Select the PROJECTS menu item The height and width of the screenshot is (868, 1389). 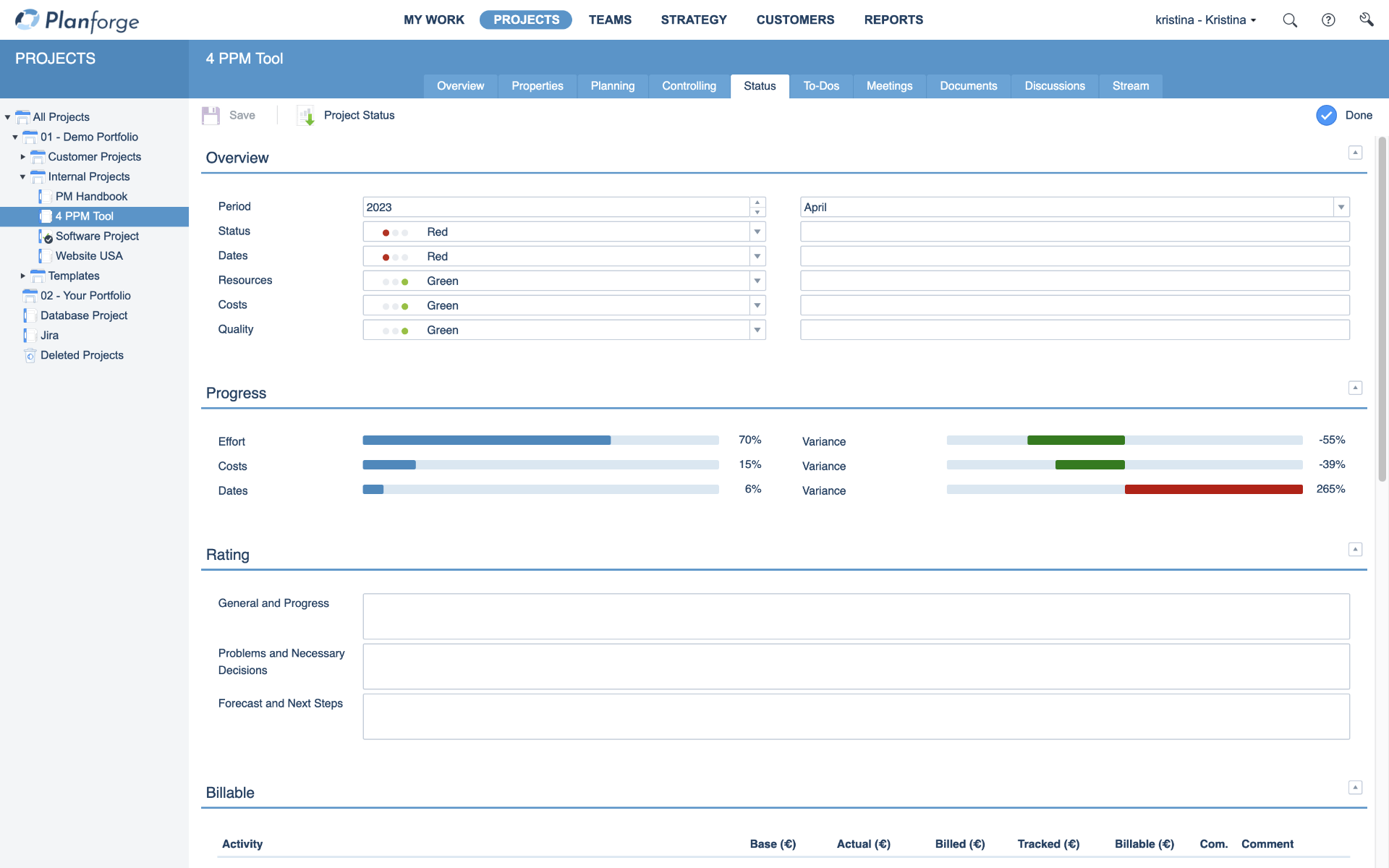[x=526, y=20]
